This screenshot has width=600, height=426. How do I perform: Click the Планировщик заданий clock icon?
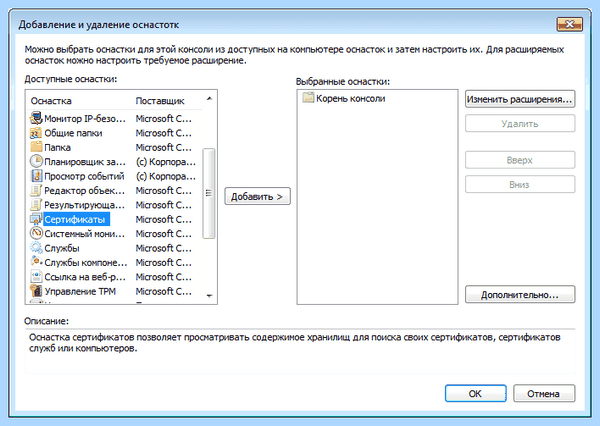pos(36,161)
